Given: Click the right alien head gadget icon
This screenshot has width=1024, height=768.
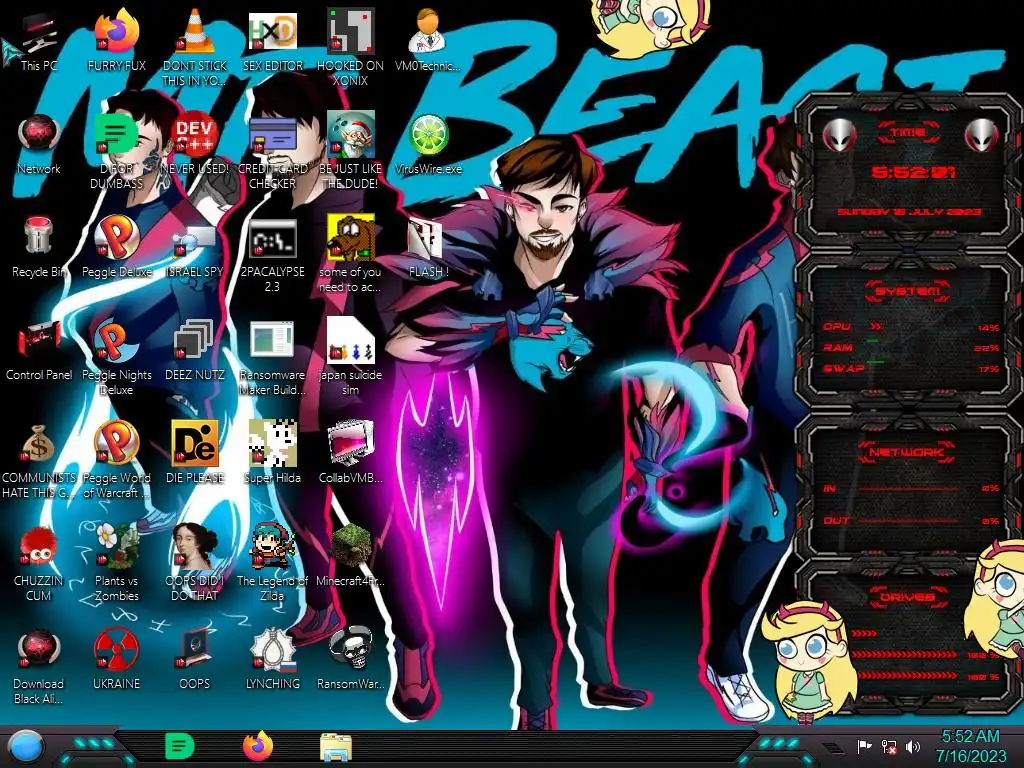Looking at the screenshot, I should coord(982,136).
